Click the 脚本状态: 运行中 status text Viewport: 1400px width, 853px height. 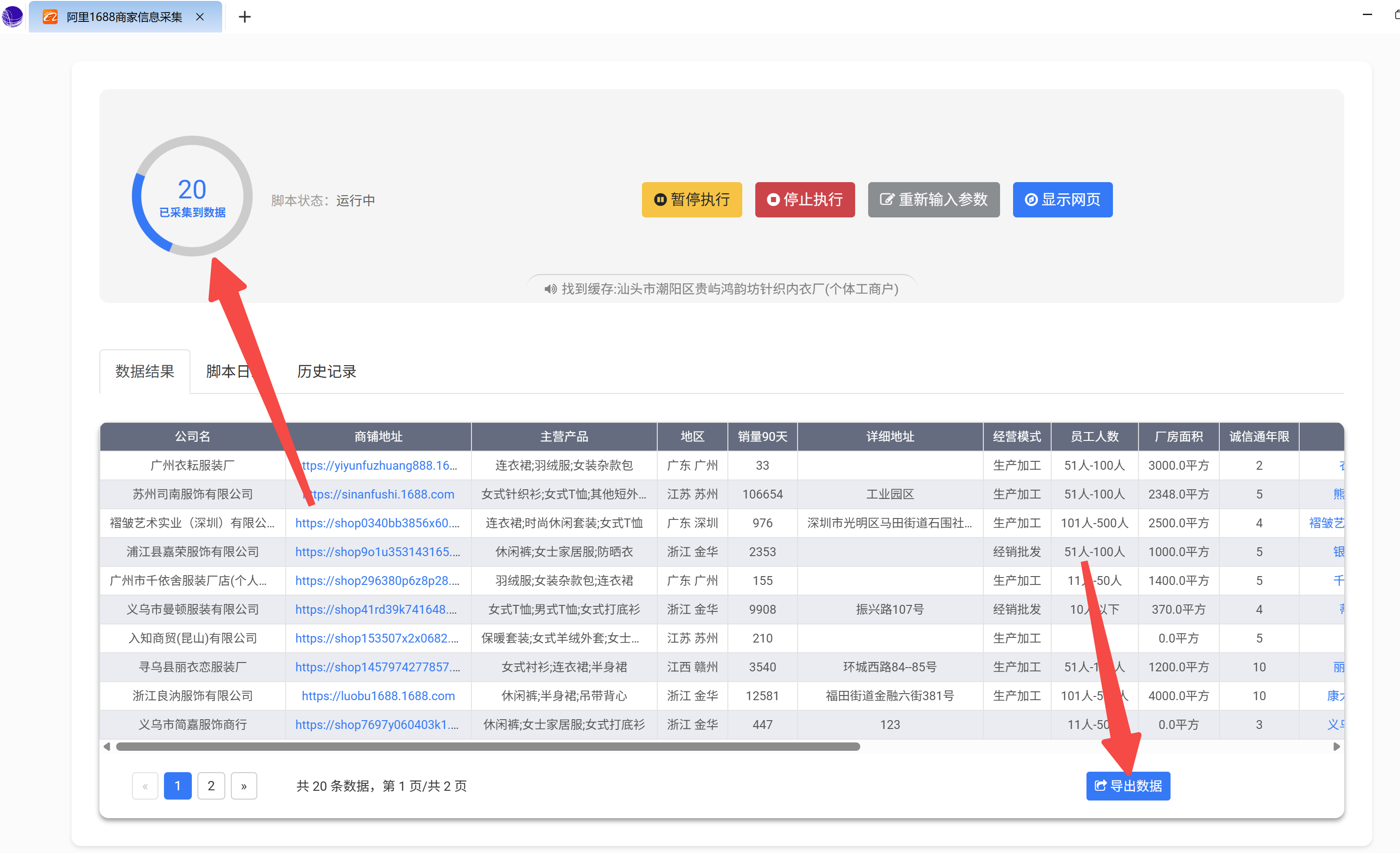pyautogui.click(x=323, y=201)
